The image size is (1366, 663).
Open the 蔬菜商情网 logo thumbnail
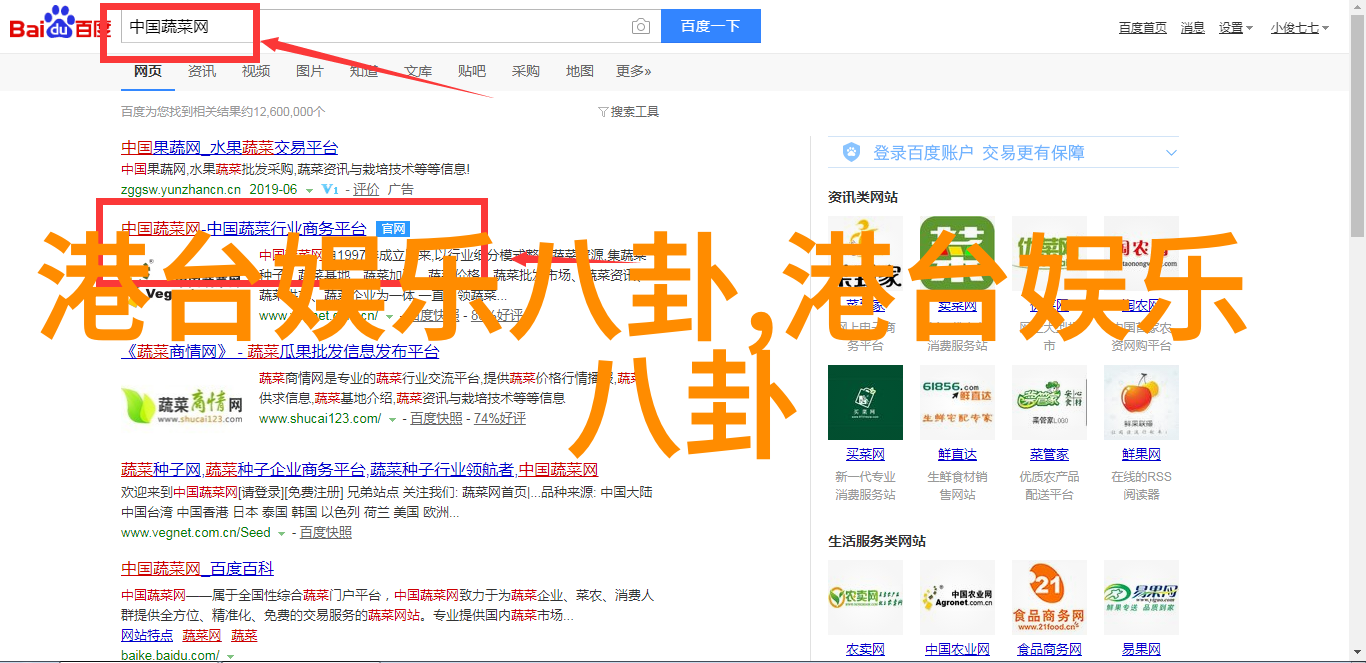point(183,405)
